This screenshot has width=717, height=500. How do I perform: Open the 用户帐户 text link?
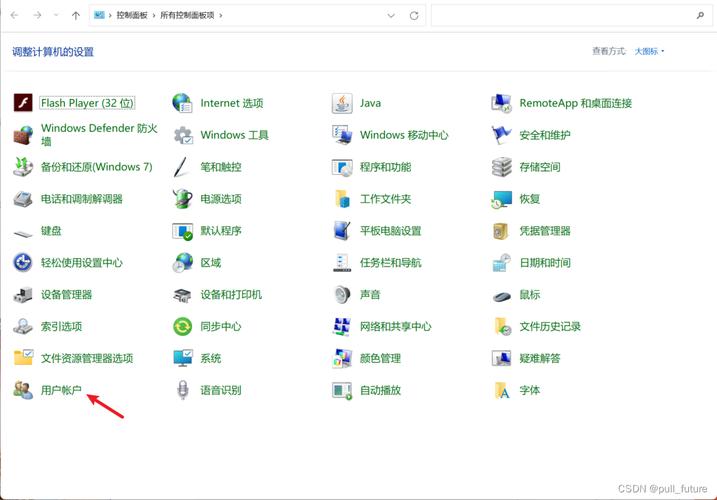61,390
